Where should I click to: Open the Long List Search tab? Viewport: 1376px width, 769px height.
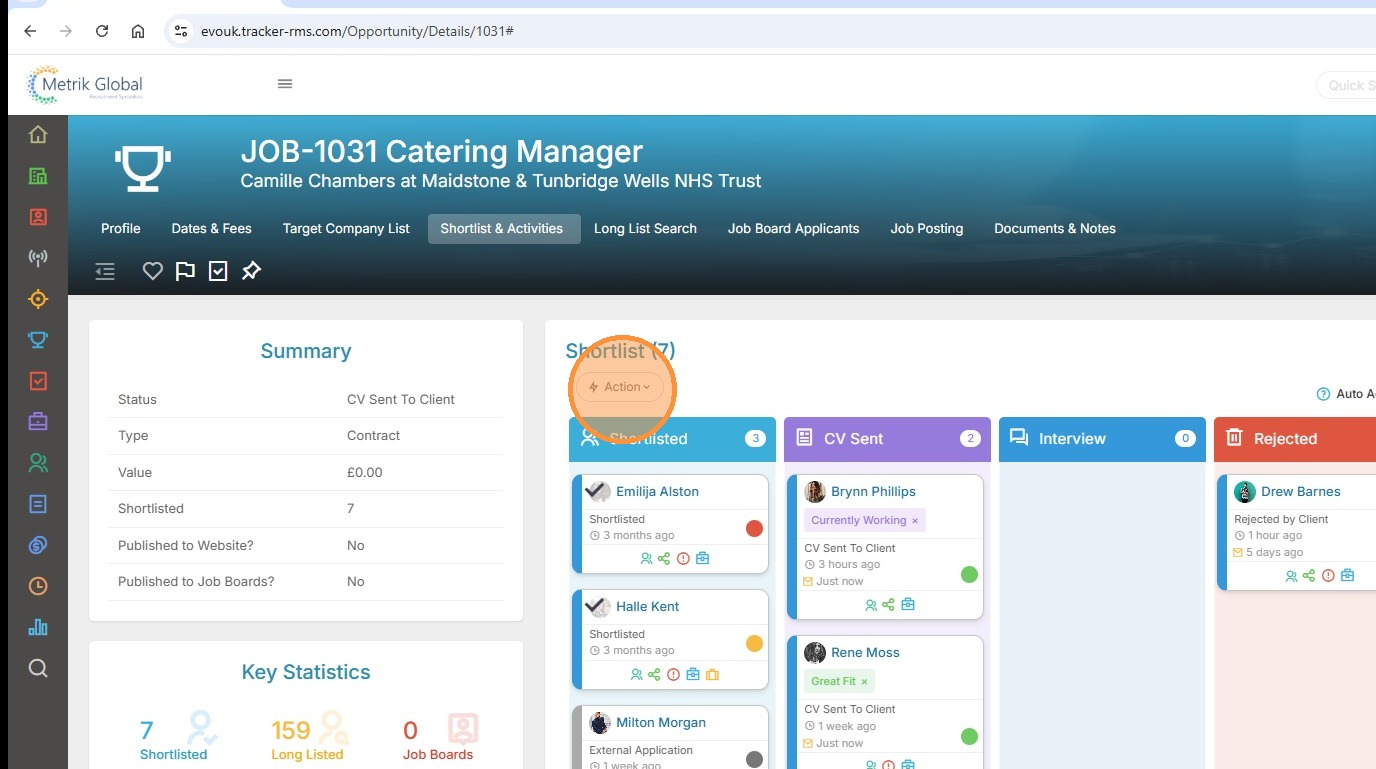(x=645, y=228)
